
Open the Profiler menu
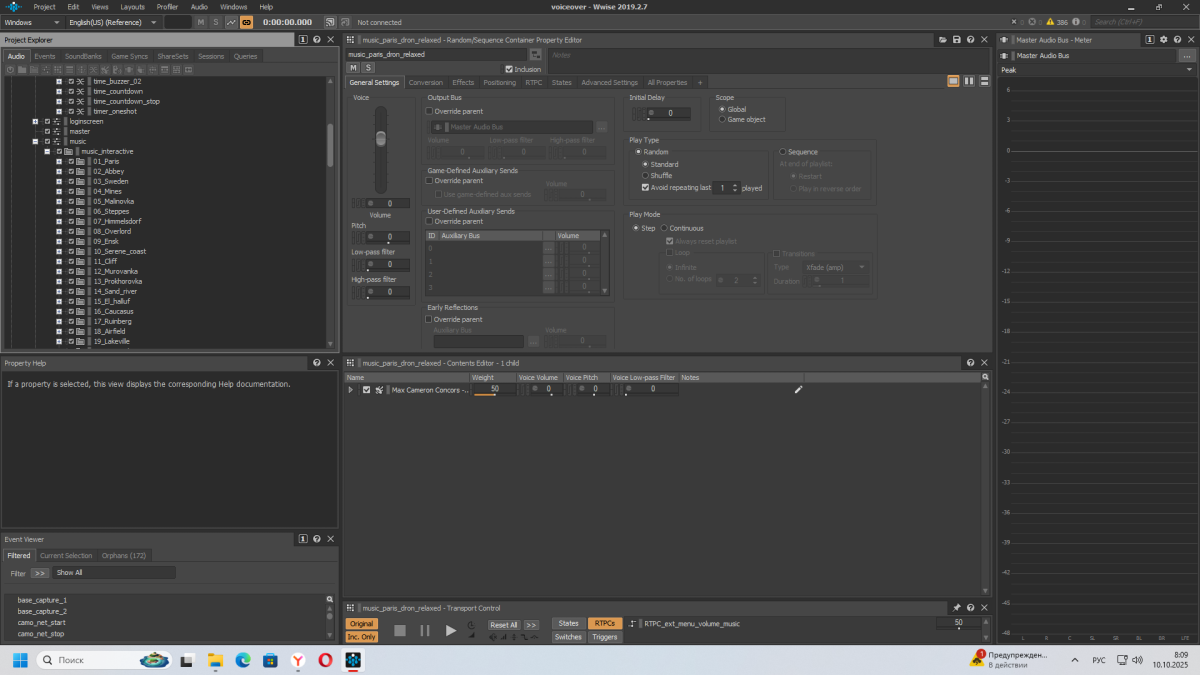(167, 7)
